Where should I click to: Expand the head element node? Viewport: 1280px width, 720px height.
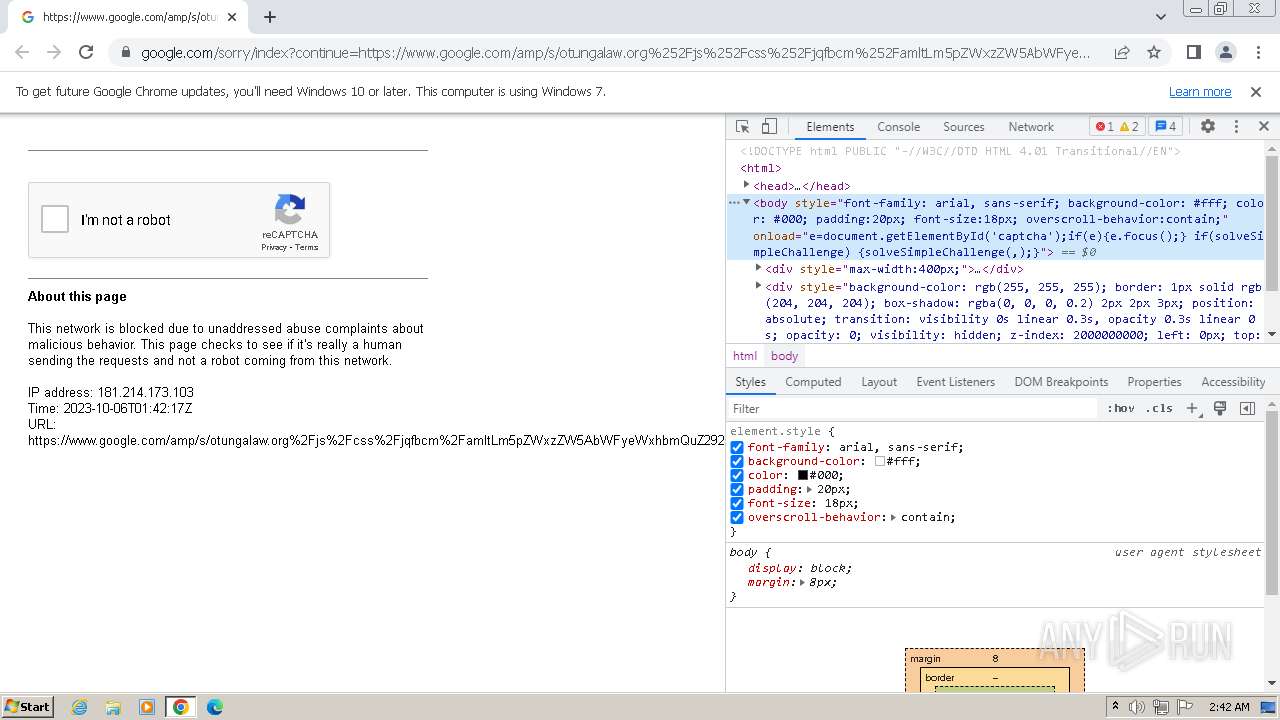746,185
